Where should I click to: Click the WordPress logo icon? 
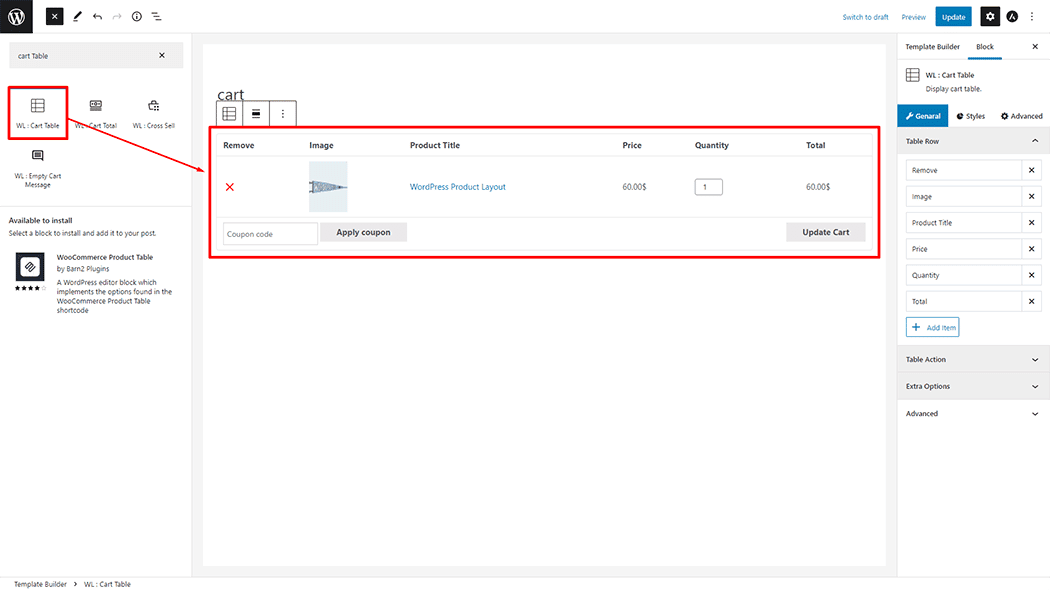point(16,16)
